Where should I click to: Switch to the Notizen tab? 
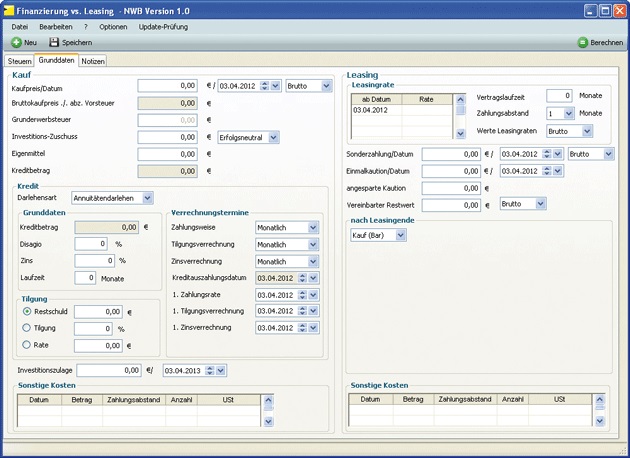(93, 61)
